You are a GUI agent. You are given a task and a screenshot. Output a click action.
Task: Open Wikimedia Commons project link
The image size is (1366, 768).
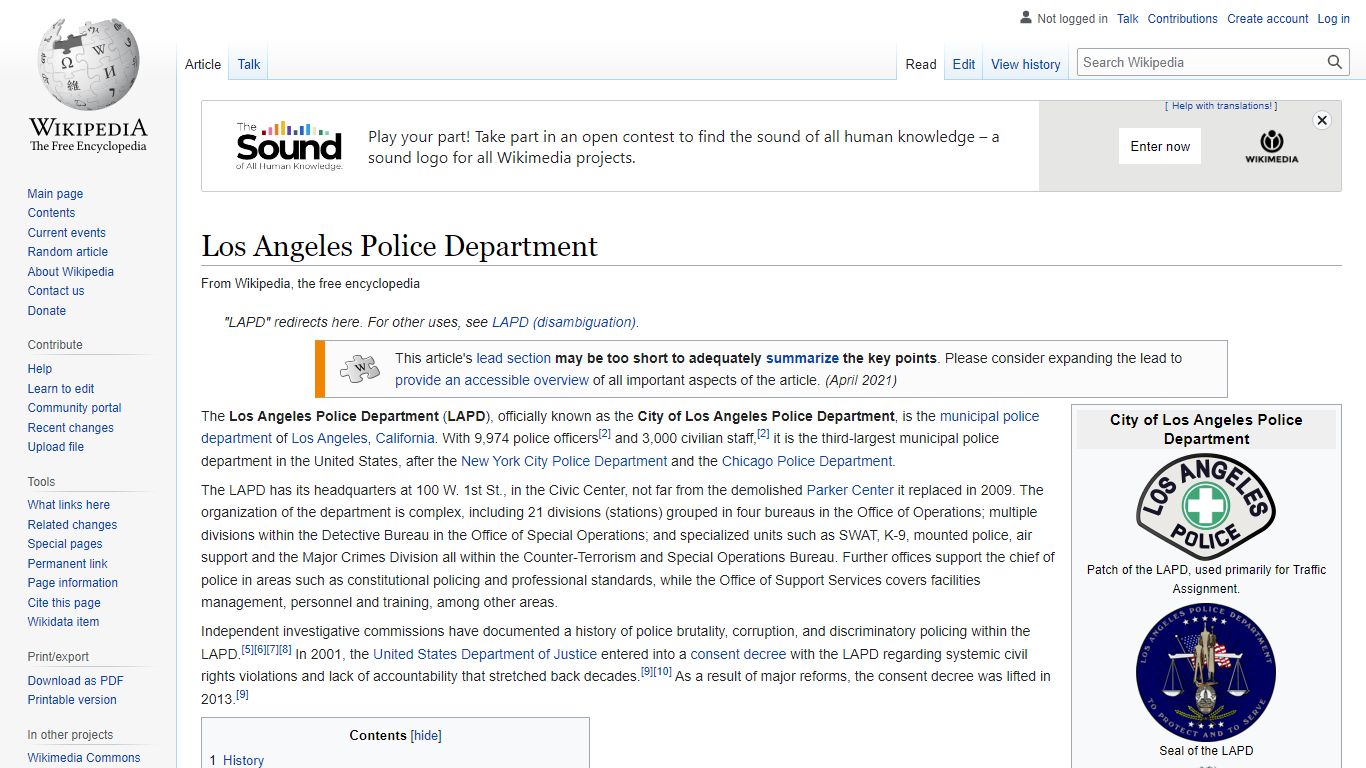pyautogui.click(x=84, y=758)
